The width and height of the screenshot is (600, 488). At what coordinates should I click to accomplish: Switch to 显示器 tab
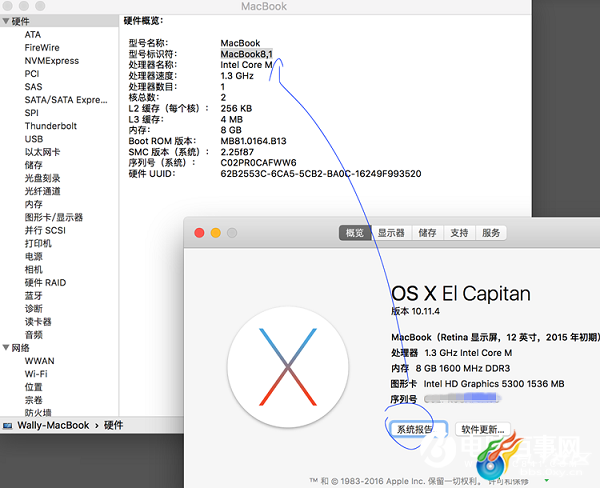[x=391, y=233]
